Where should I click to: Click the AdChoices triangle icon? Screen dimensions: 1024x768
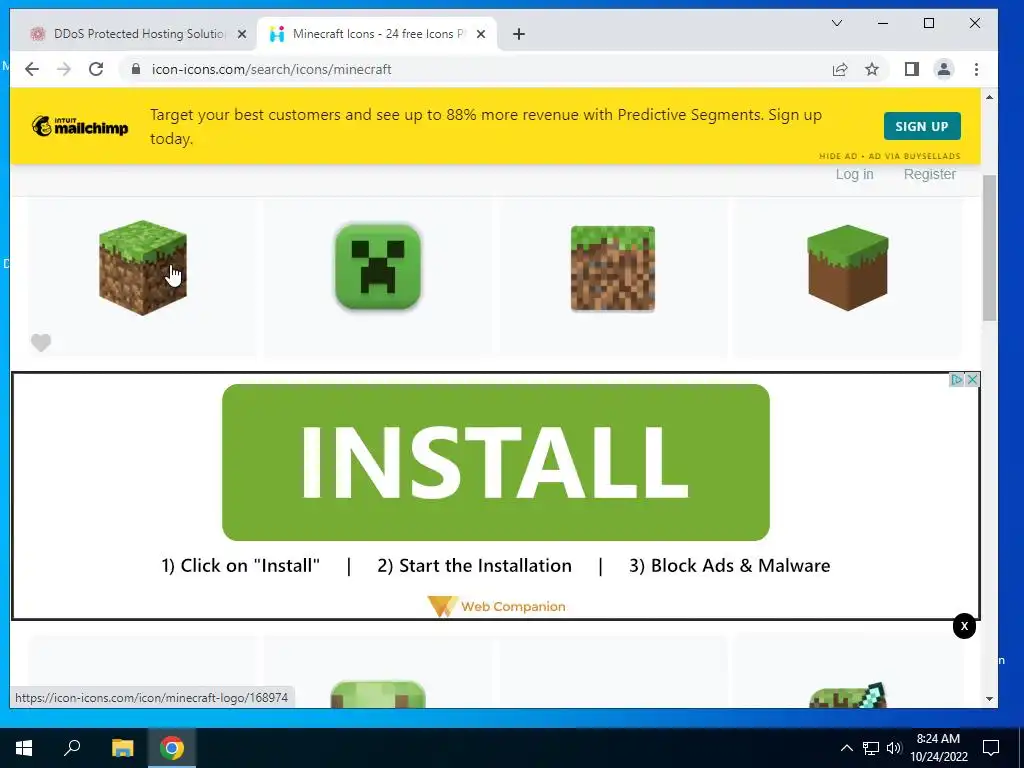click(957, 379)
